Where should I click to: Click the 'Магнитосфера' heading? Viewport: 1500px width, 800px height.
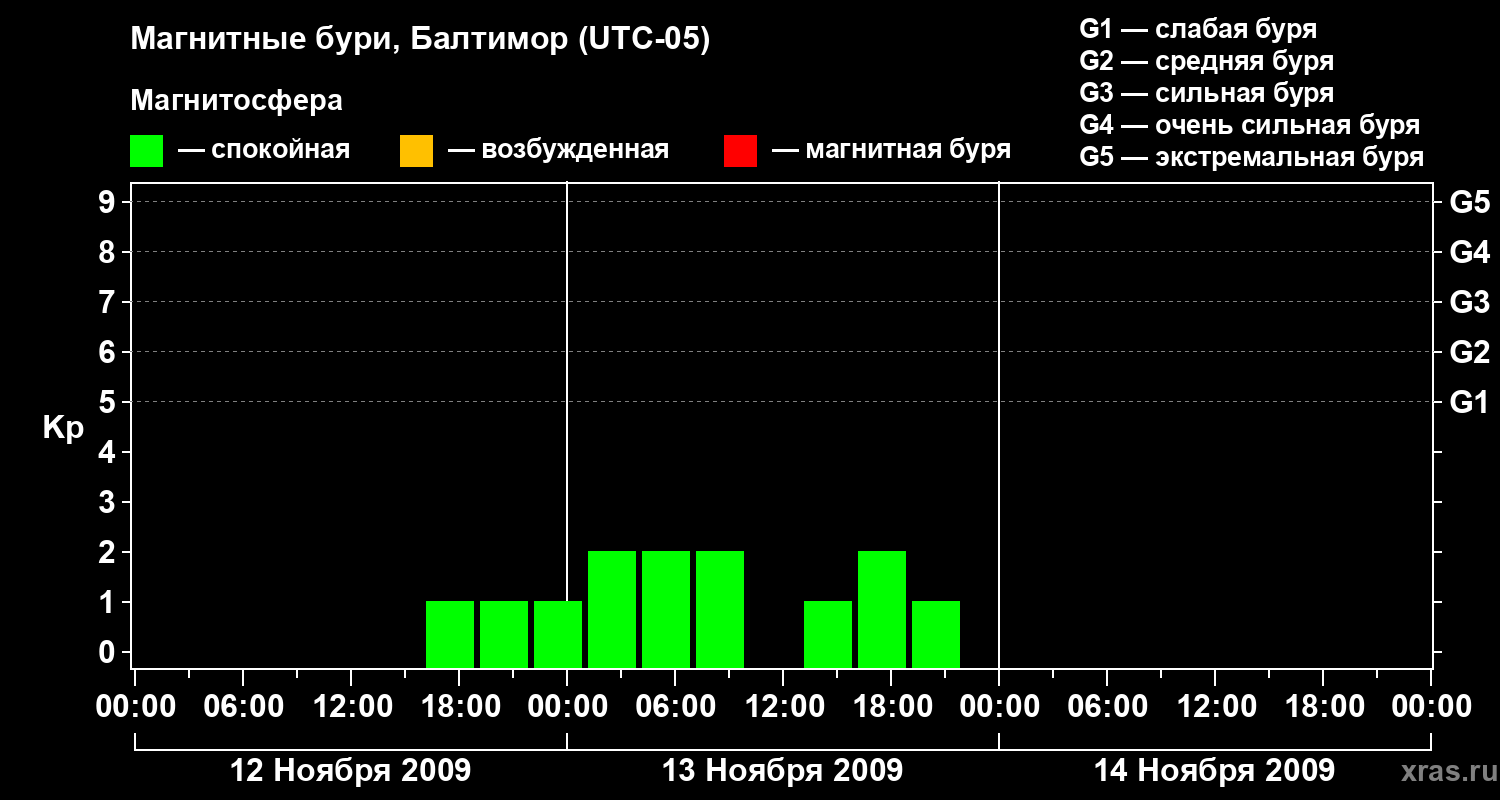(236, 101)
